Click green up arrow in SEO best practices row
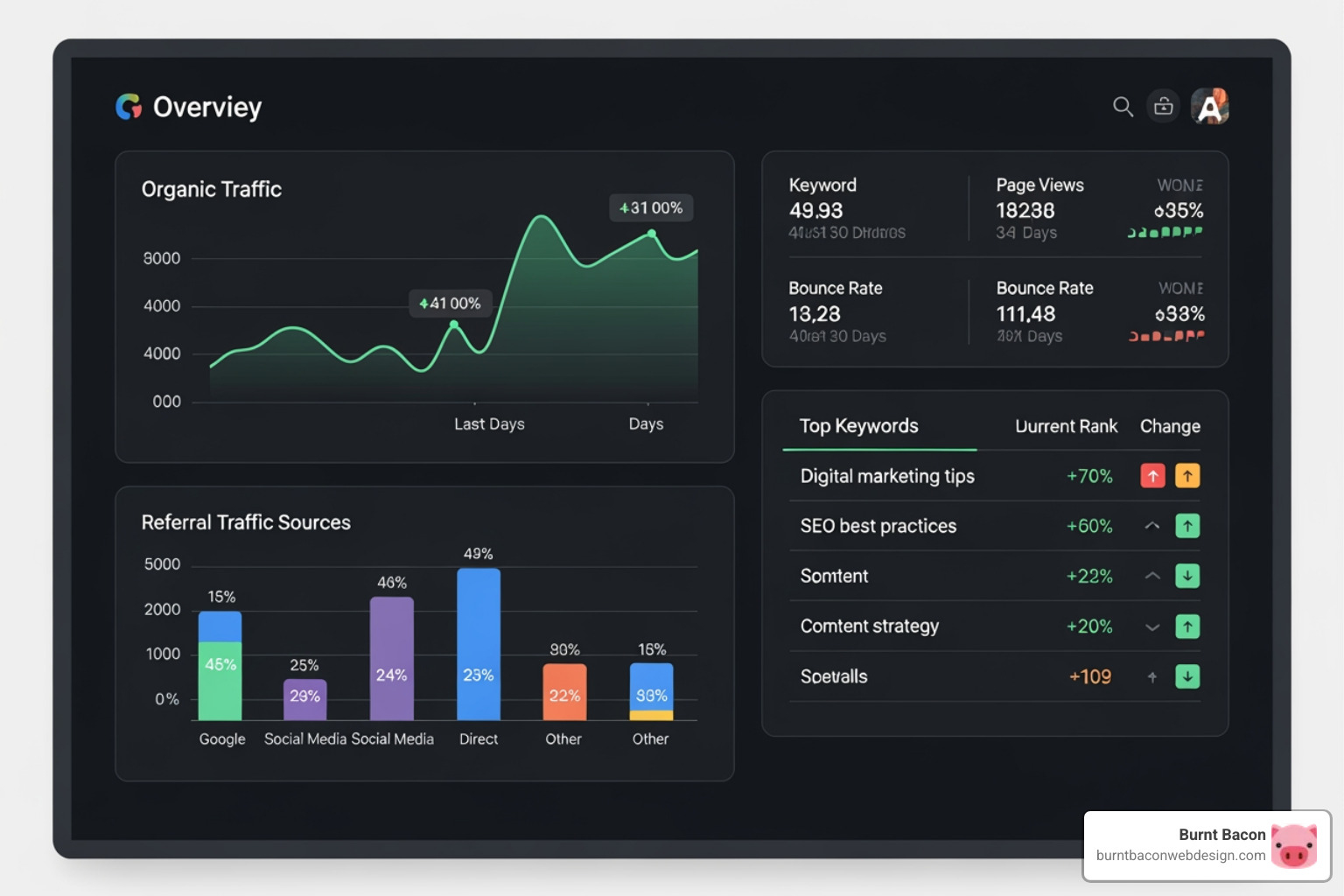The width and height of the screenshot is (1344, 896). pos(1187,526)
